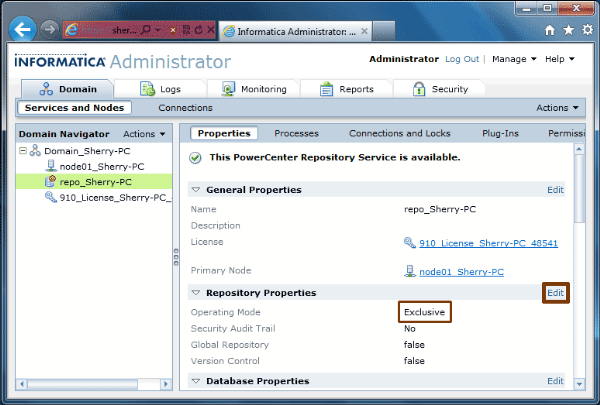
Task: Open the browser Tools gear icon
Action: (x=587, y=30)
